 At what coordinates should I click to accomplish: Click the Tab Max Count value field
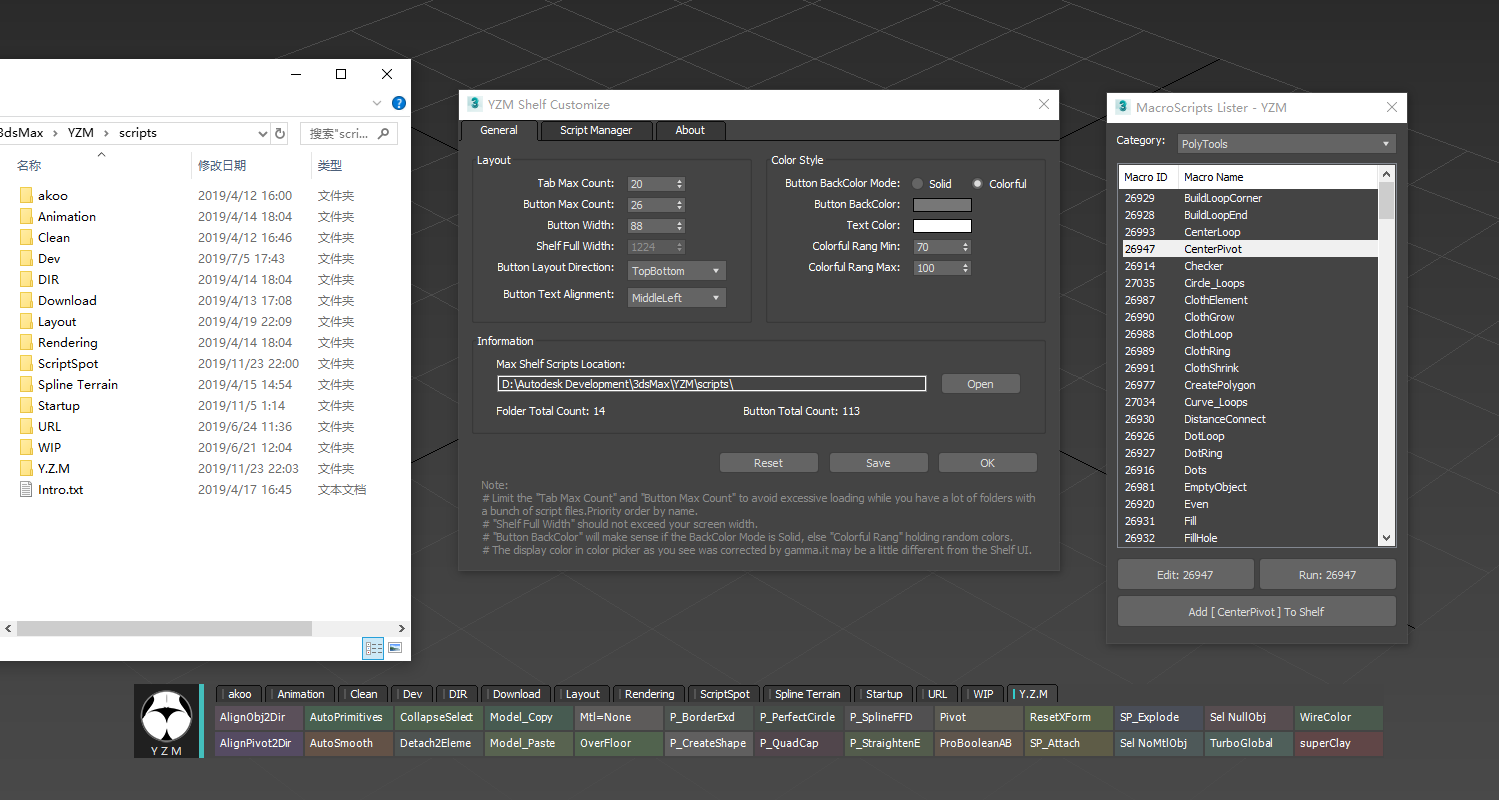(x=651, y=184)
